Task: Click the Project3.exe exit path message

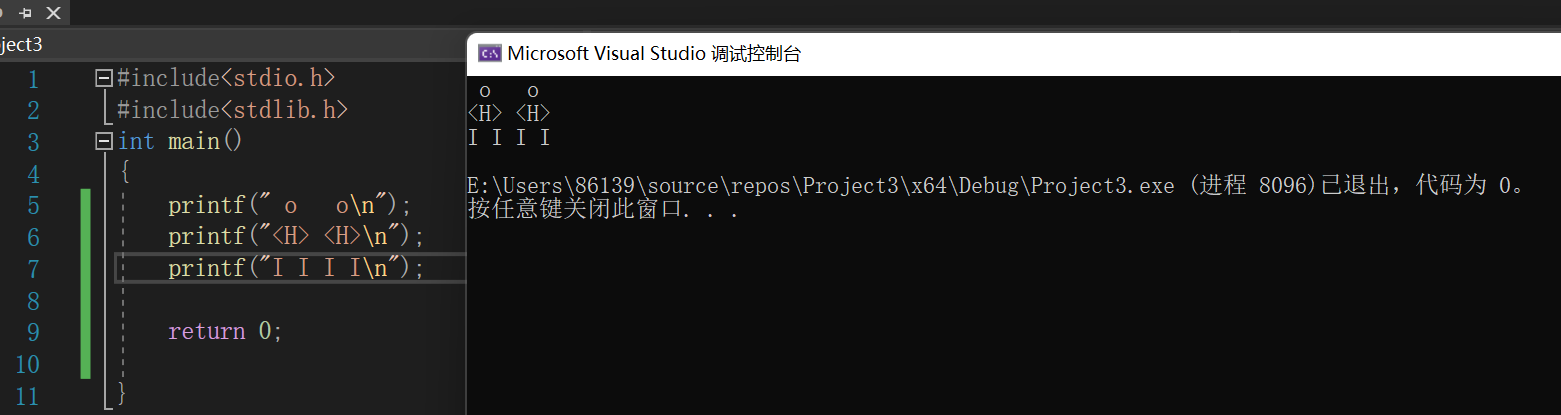Action: click(x=996, y=186)
